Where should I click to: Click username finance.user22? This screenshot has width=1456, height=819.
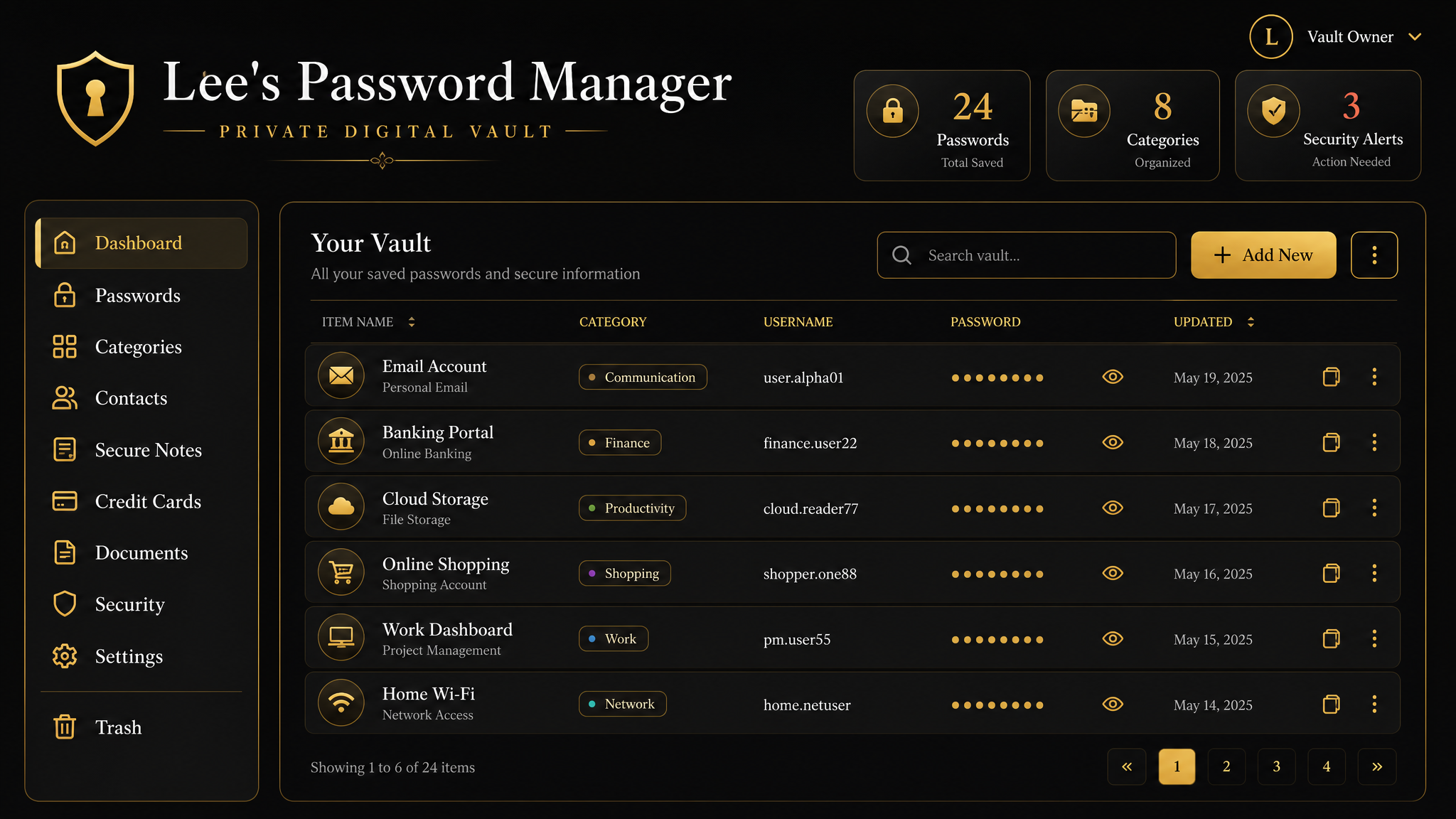pyautogui.click(x=810, y=443)
